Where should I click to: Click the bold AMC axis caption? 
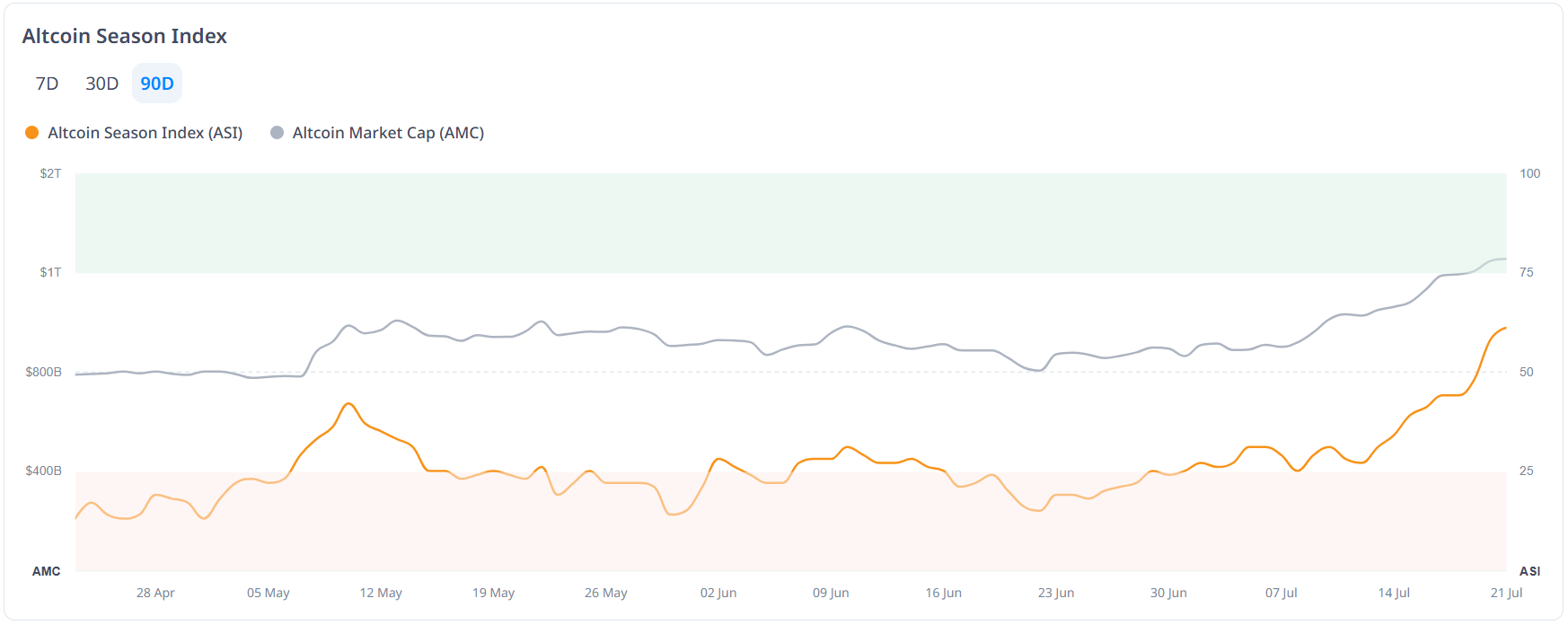coord(47,571)
